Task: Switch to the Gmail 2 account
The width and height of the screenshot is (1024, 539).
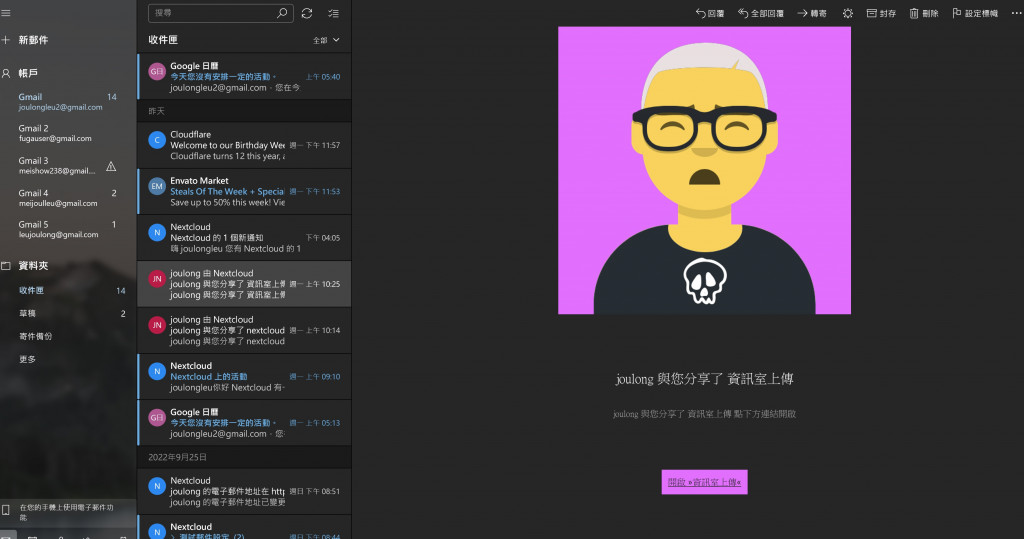Action: coord(67,133)
